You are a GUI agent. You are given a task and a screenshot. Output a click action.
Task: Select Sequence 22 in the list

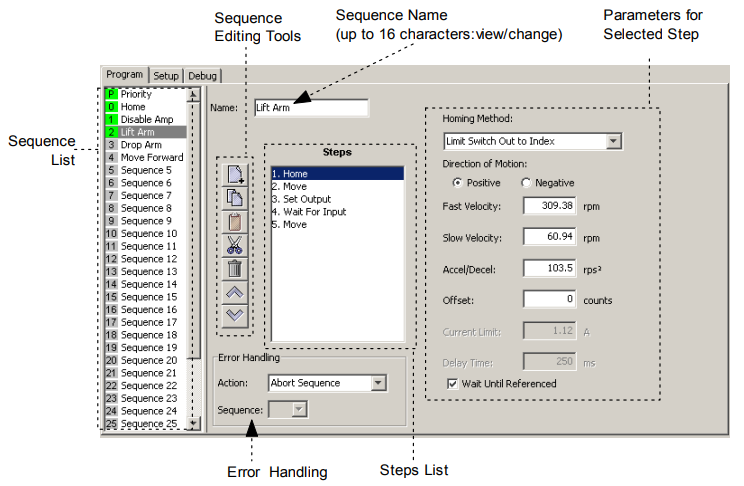146,385
